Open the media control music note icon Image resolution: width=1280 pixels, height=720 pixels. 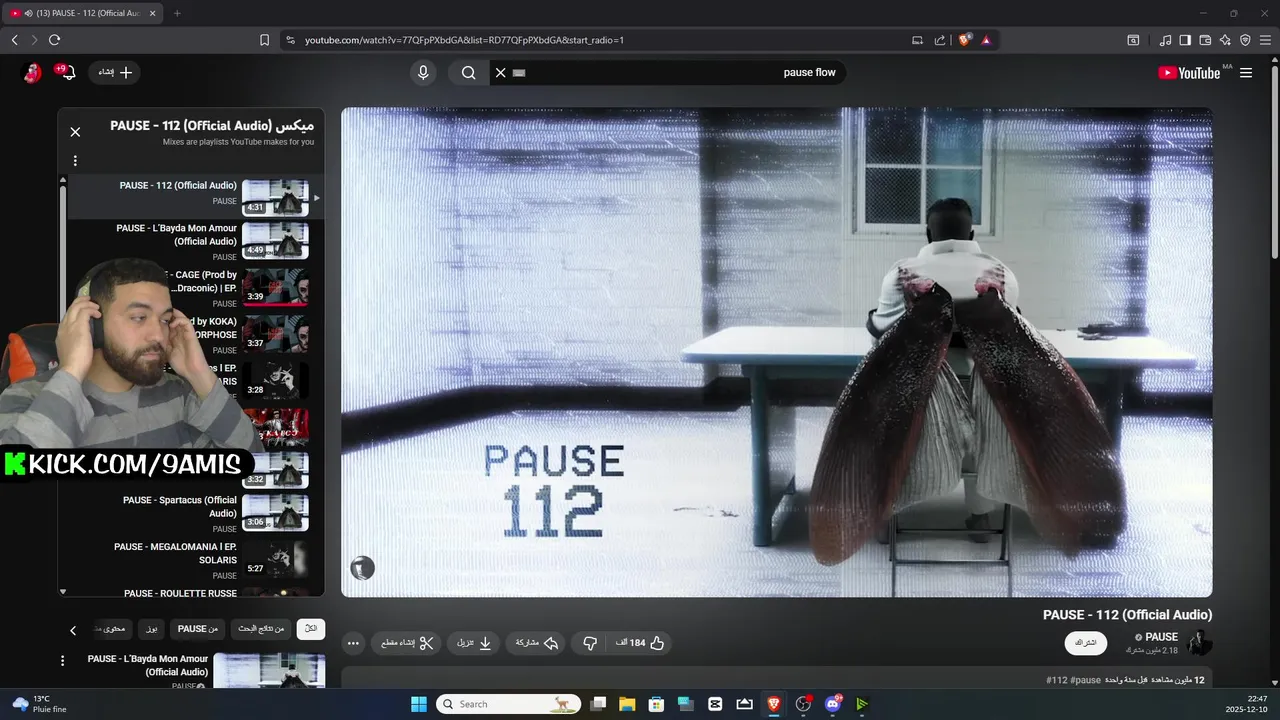pos(1165,40)
